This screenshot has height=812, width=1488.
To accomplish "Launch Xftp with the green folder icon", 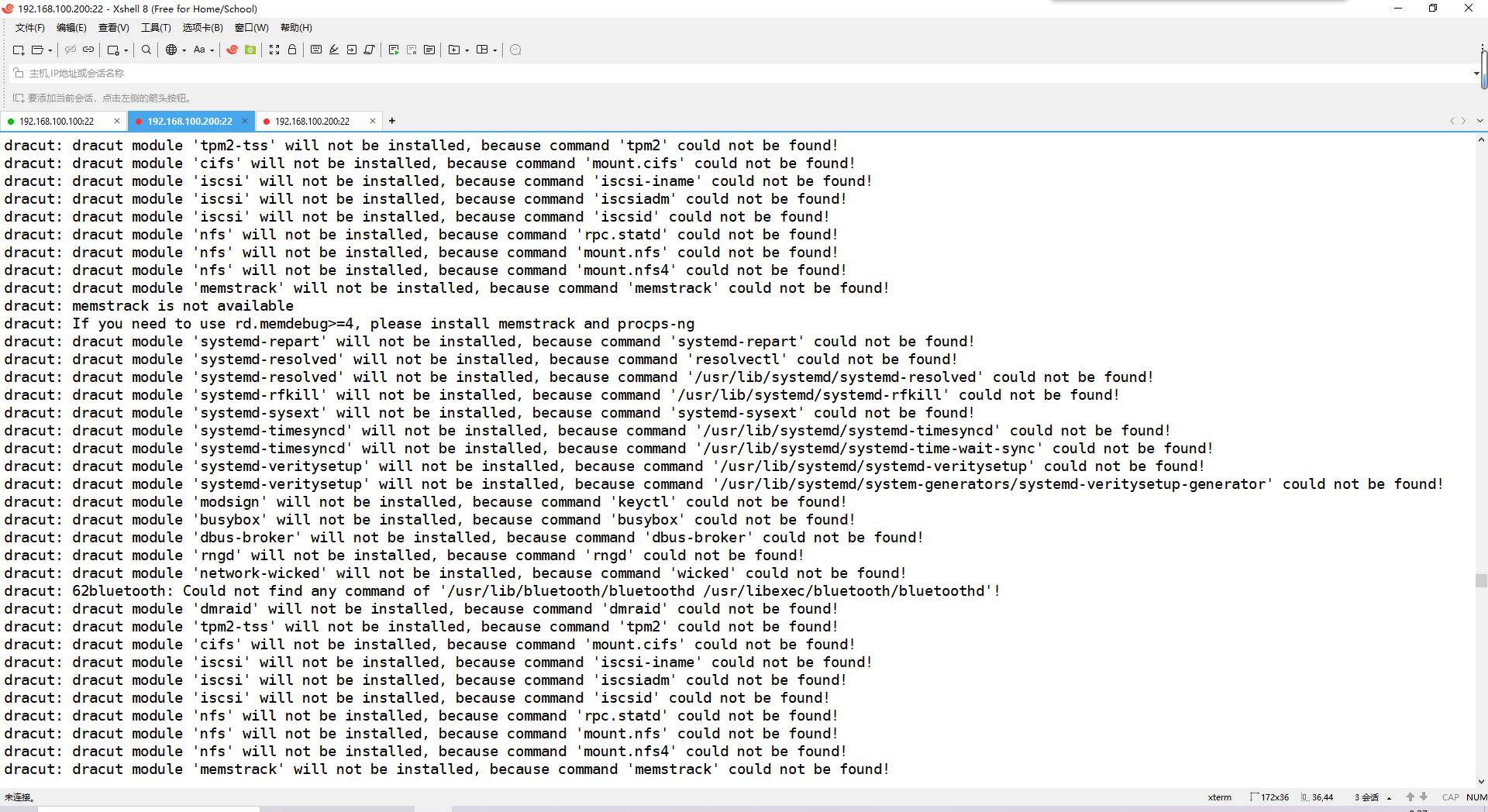I will click(x=250, y=50).
